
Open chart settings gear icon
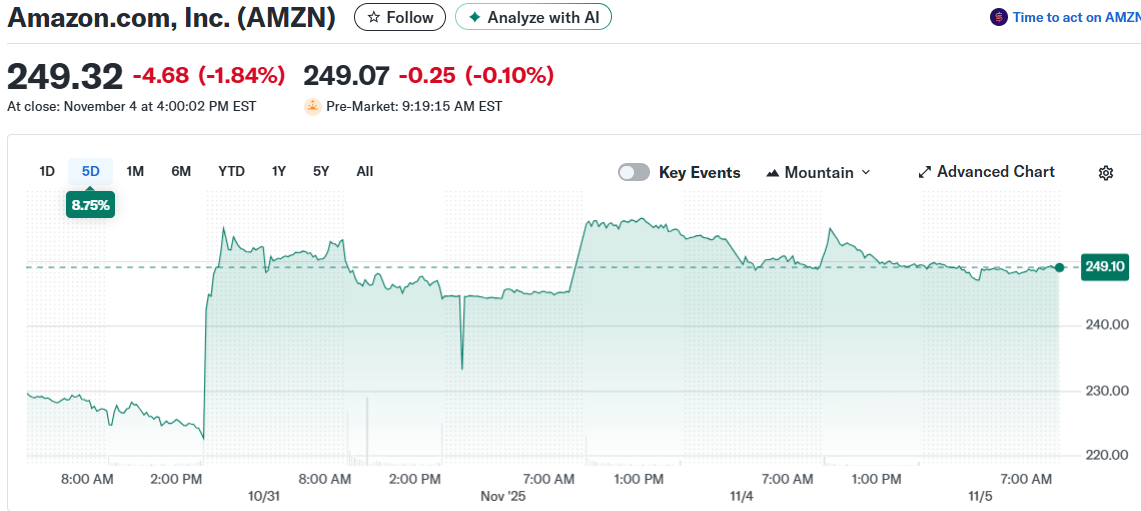tap(1105, 173)
